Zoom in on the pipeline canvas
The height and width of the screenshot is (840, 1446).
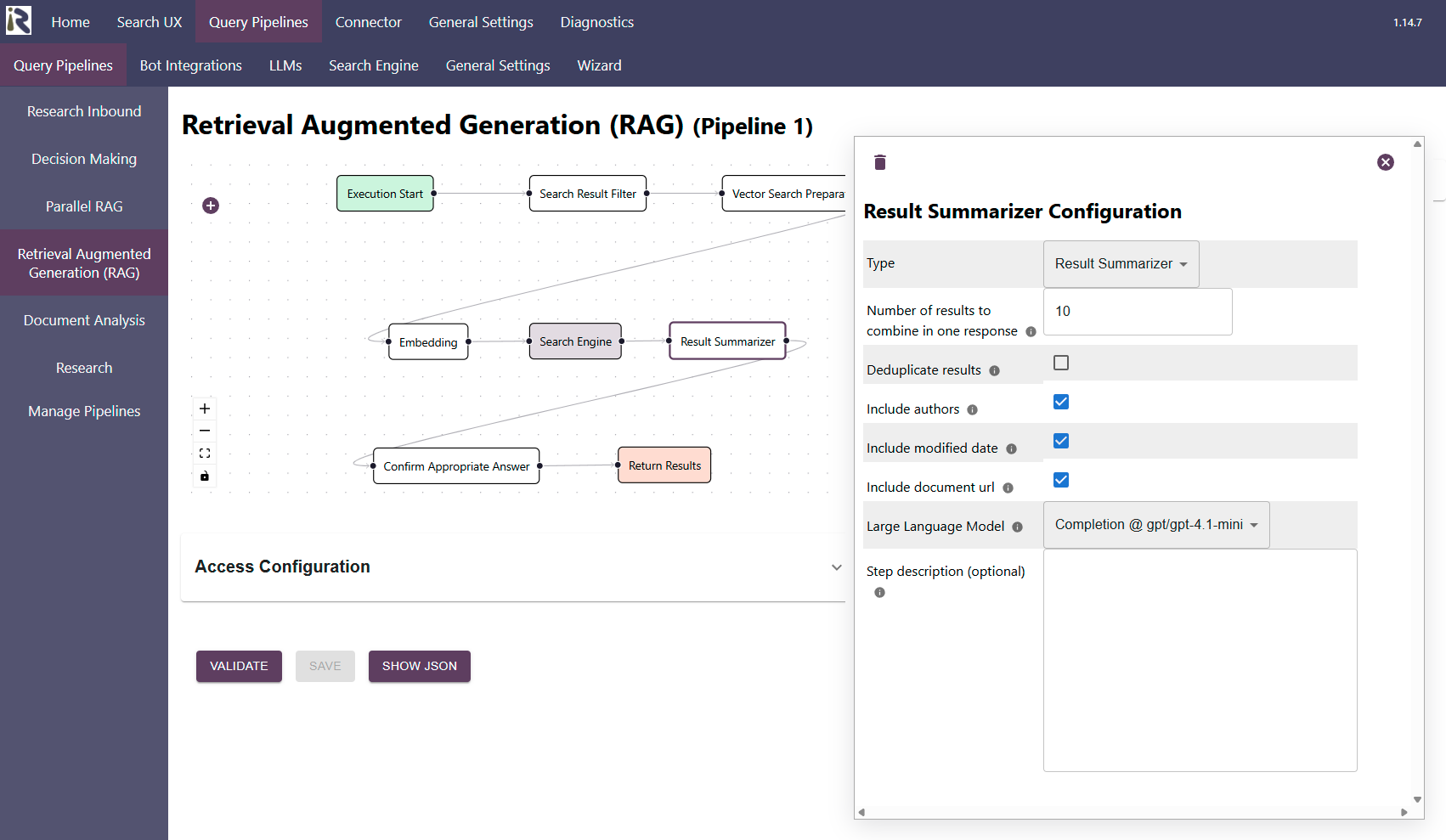coord(205,409)
